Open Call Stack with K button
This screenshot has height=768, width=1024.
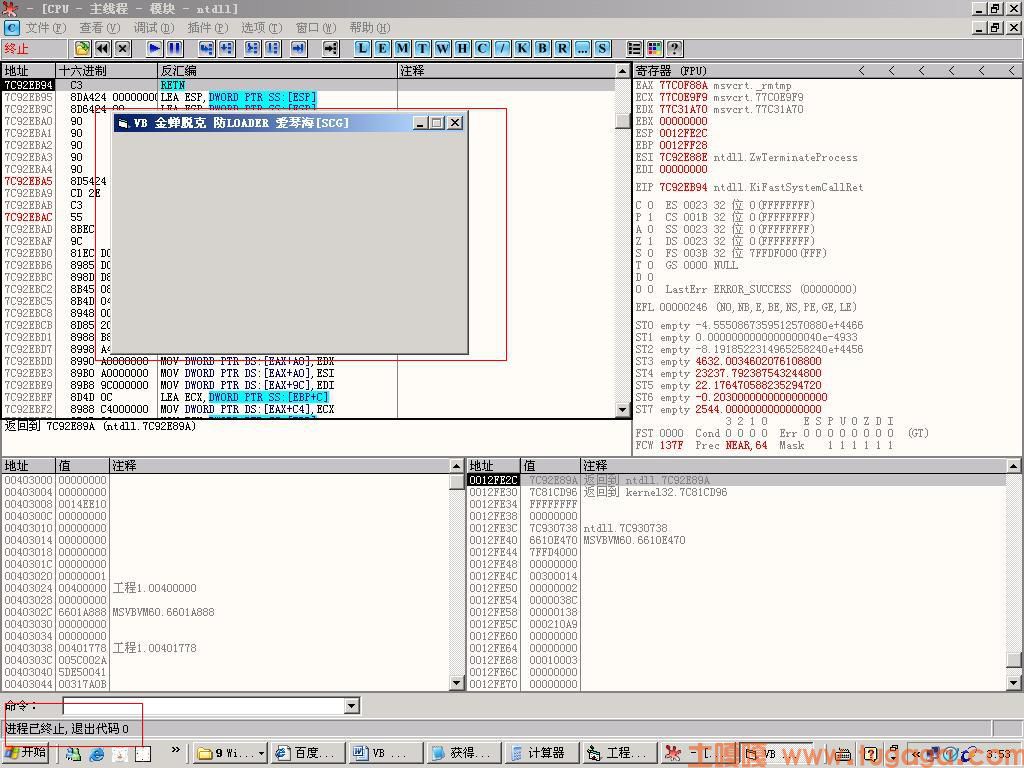click(522, 48)
